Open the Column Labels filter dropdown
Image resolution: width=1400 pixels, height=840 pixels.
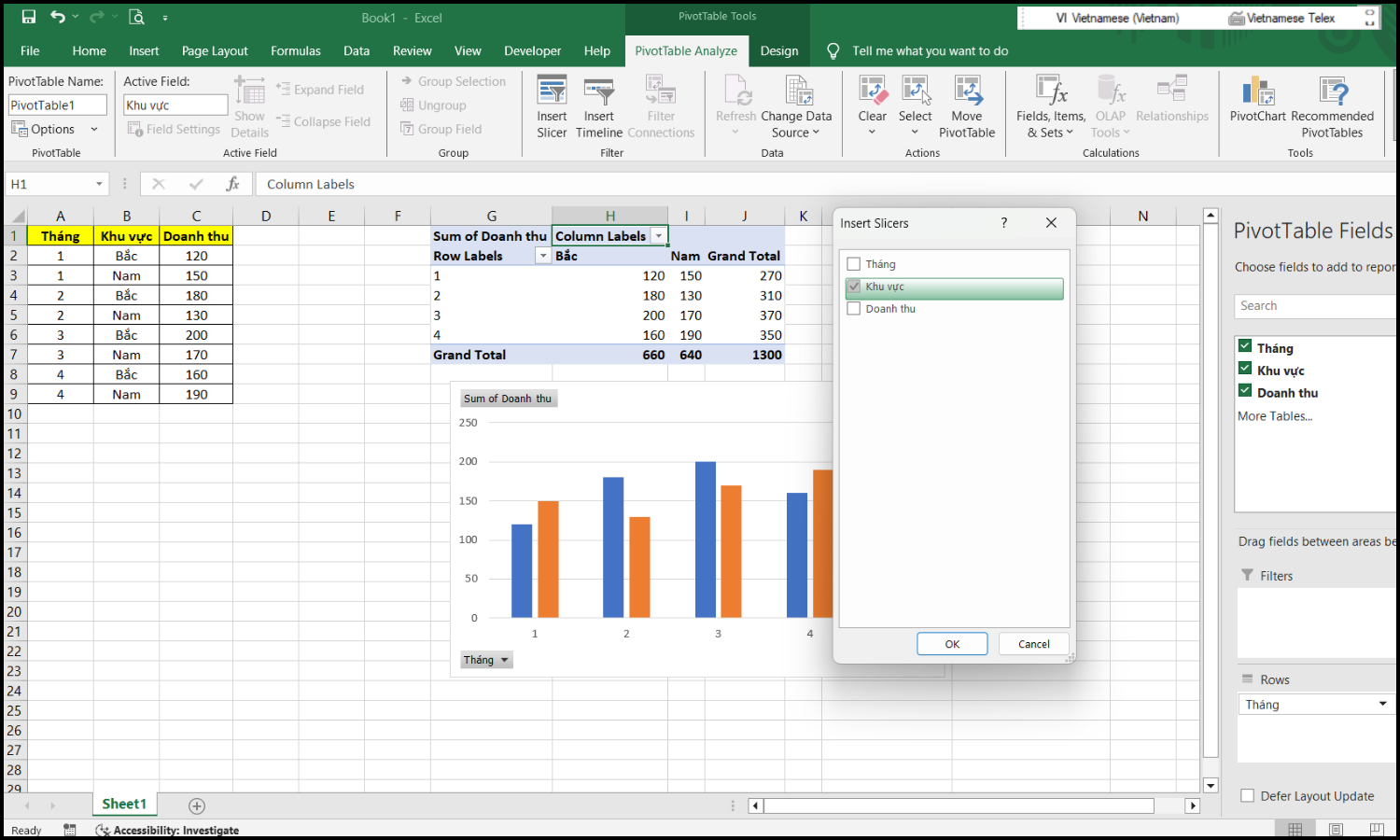[659, 235]
